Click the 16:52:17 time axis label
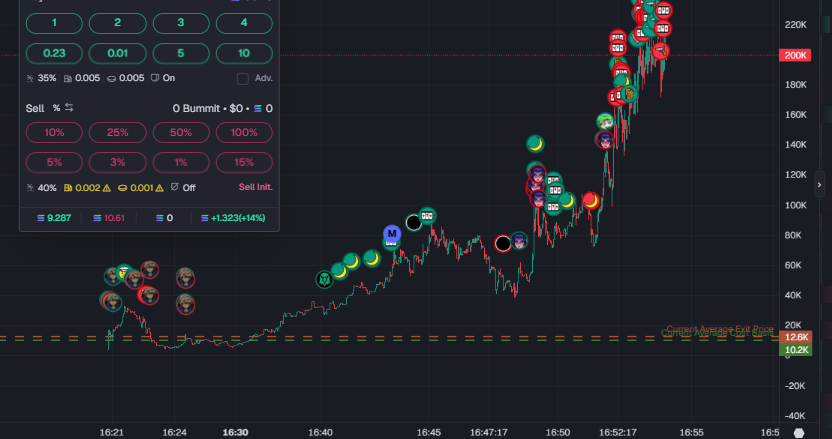The image size is (832, 439). [x=618, y=433]
